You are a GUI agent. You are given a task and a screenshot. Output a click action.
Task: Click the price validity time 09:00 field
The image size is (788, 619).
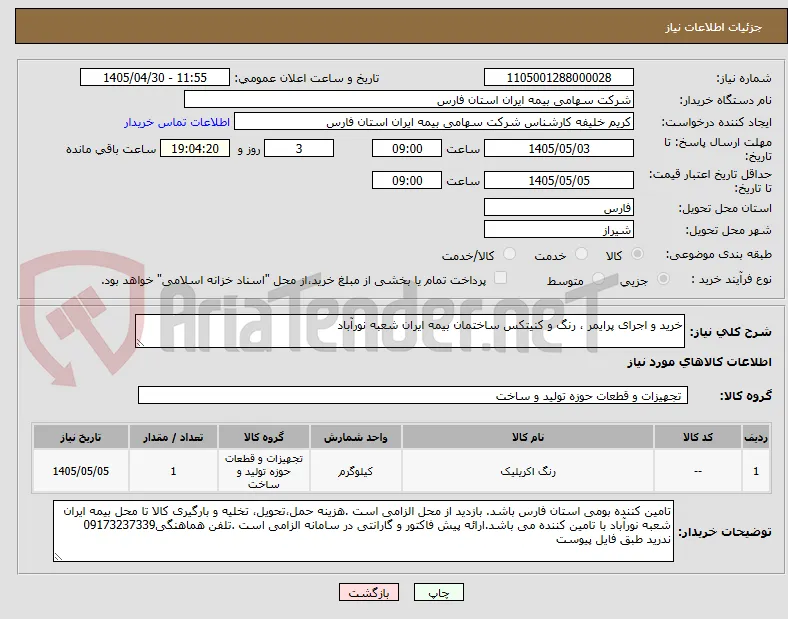click(407, 180)
